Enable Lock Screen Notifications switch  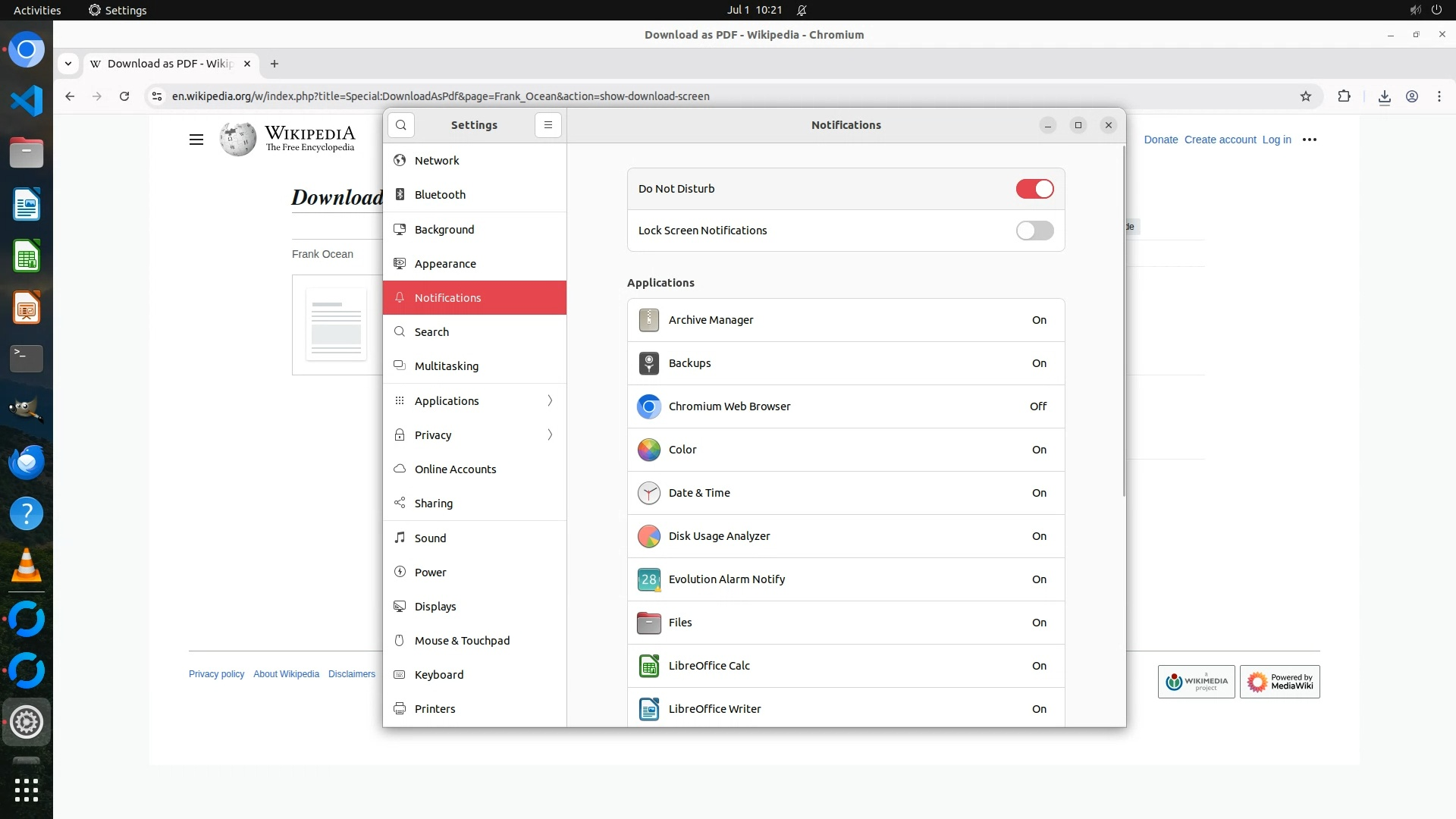click(x=1034, y=231)
